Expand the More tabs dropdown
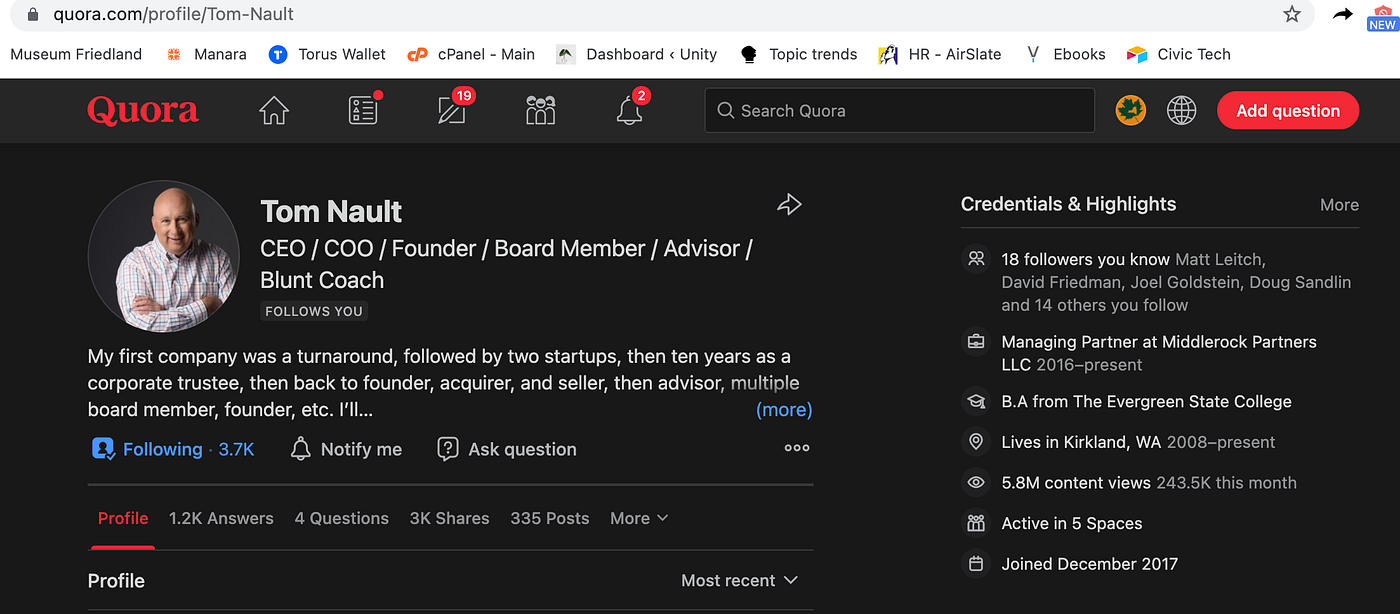 point(639,518)
